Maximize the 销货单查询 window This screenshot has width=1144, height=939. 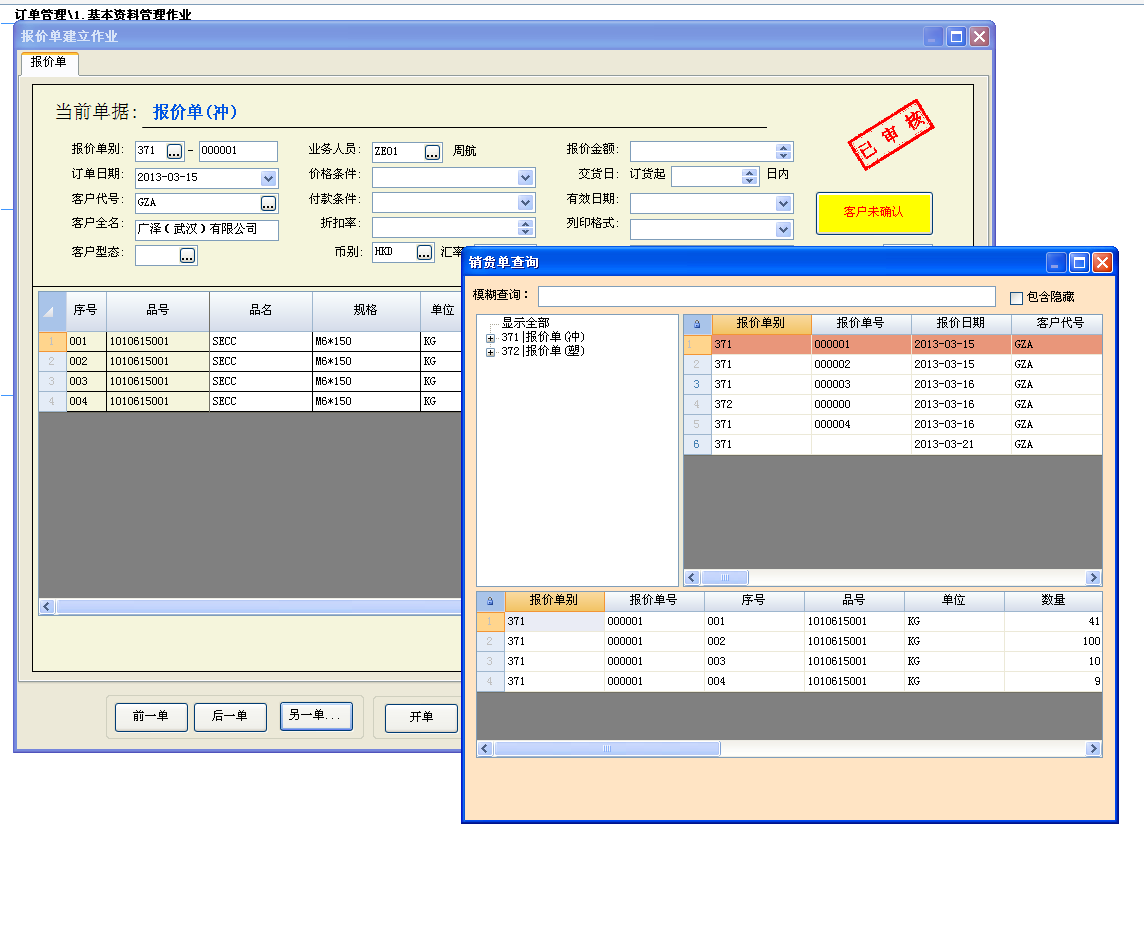(x=1079, y=262)
